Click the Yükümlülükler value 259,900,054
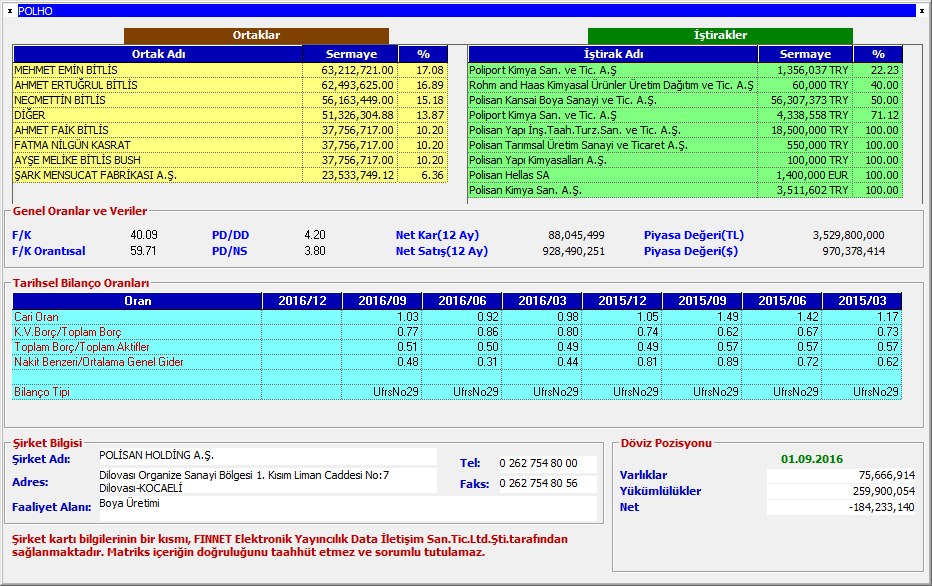The height and width of the screenshot is (586, 932). (841, 491)
